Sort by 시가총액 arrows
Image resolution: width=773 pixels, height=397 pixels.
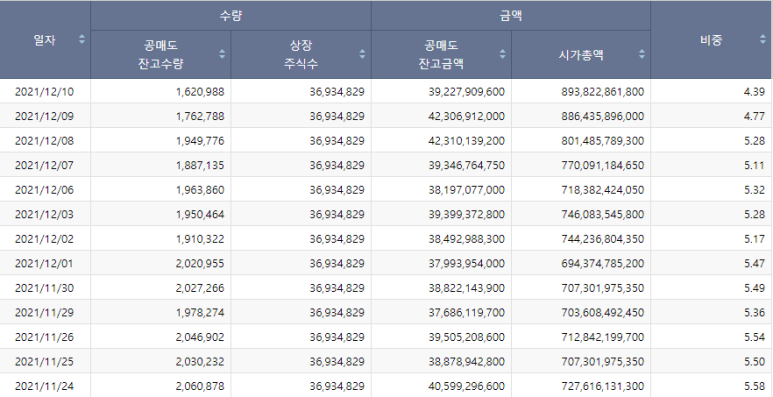(x=641, y=54)
